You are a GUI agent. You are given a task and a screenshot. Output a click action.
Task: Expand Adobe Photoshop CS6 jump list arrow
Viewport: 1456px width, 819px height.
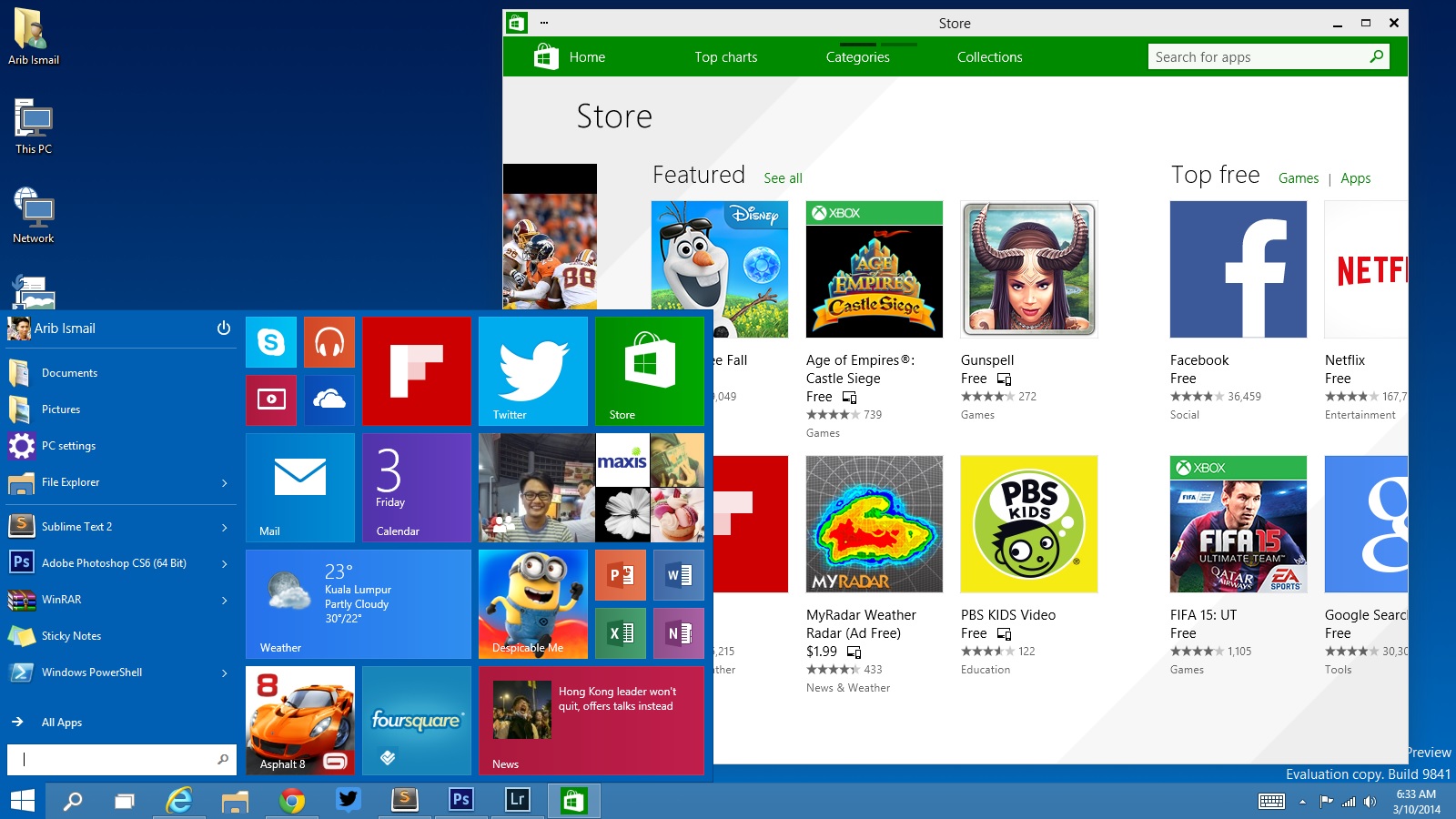point(225,564)
